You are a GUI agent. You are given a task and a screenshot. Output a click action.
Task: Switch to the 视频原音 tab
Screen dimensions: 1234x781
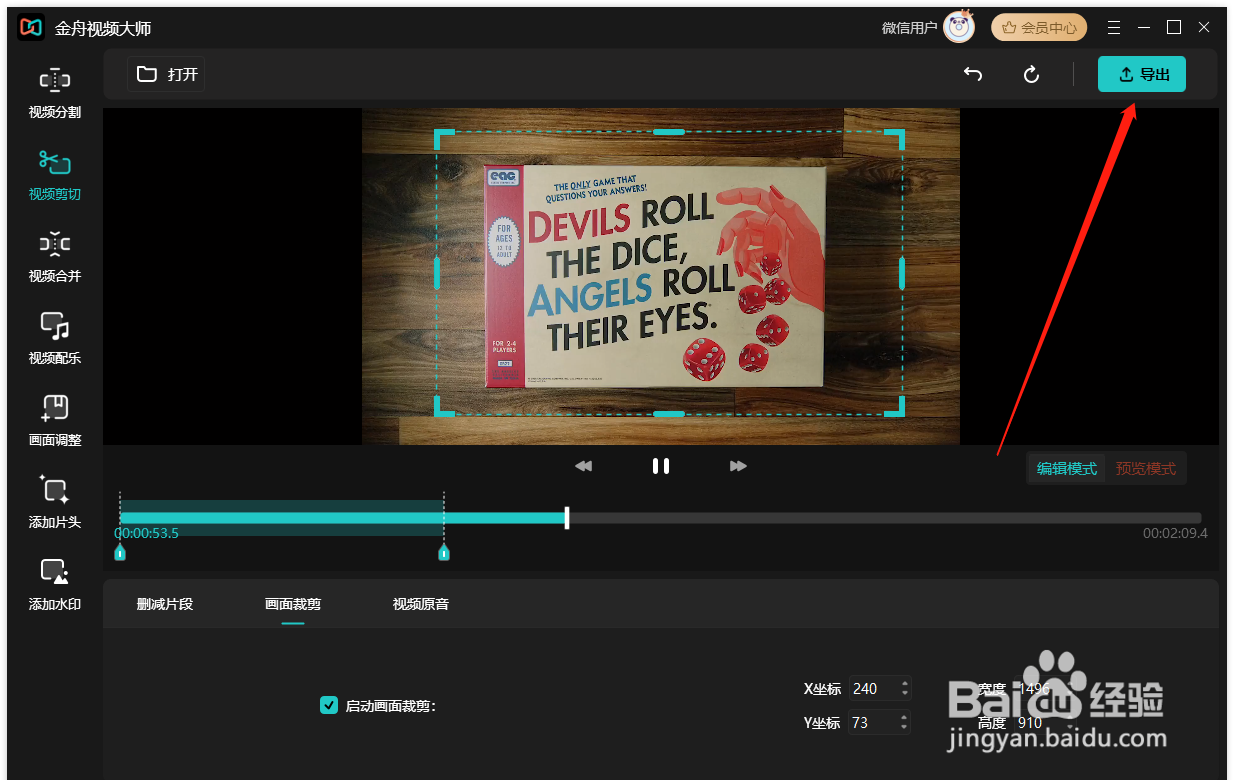pyautogui.click(x=421, y=604)
